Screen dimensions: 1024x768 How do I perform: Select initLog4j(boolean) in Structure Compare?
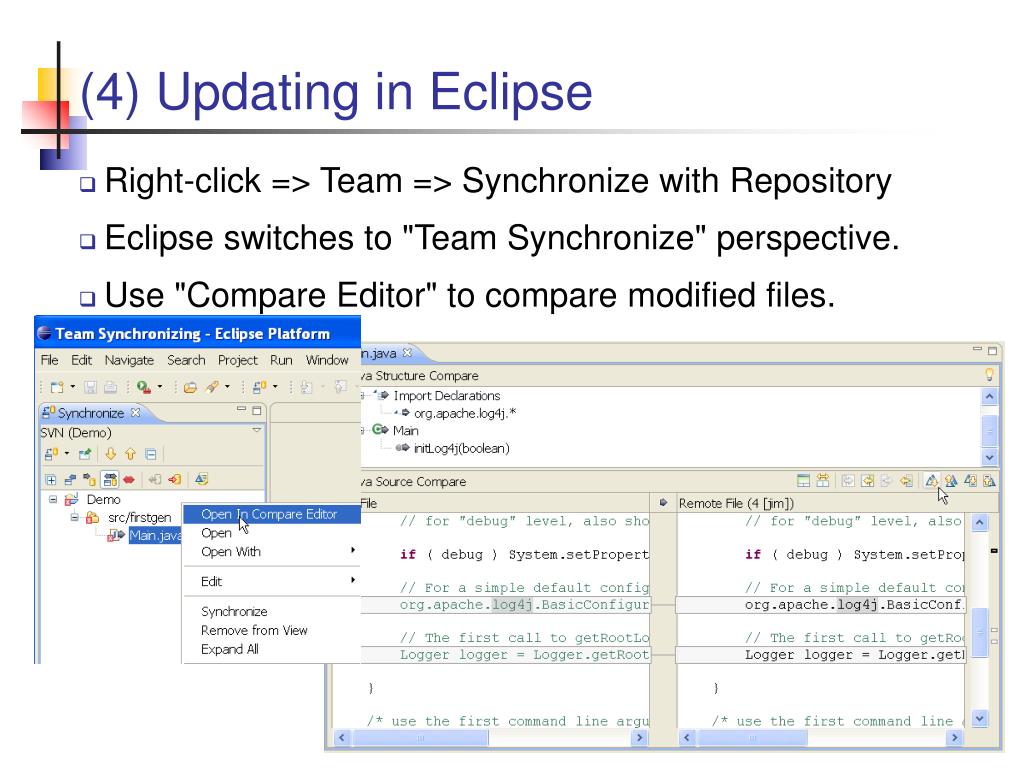coord(462,448)
